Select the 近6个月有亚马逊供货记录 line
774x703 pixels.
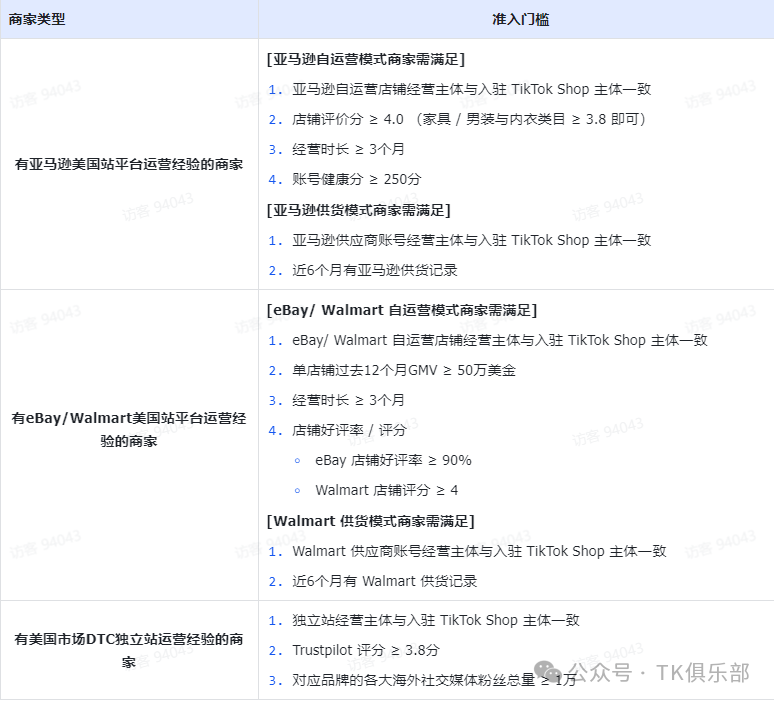click(x=375, y=270)
